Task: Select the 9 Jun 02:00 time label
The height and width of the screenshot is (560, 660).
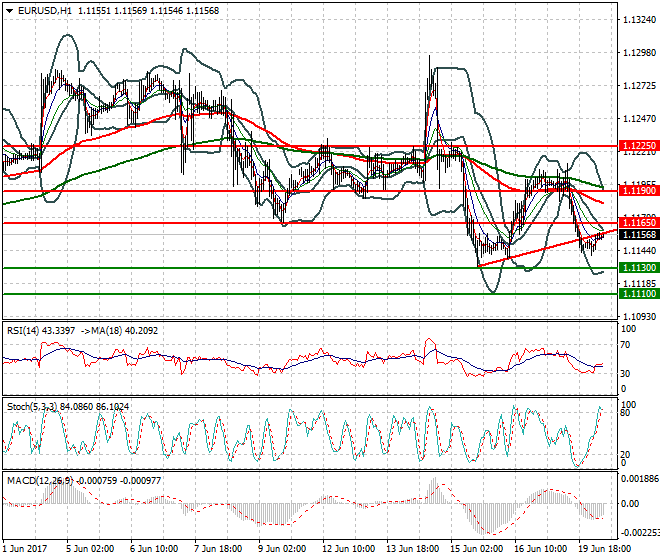Action: [281, 549]
